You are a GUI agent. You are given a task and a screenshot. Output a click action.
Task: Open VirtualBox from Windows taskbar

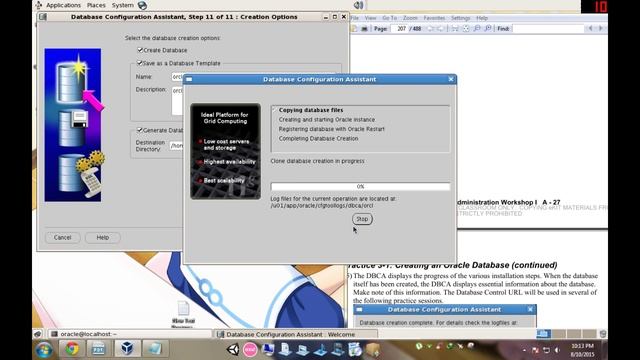tap(127, 349)
